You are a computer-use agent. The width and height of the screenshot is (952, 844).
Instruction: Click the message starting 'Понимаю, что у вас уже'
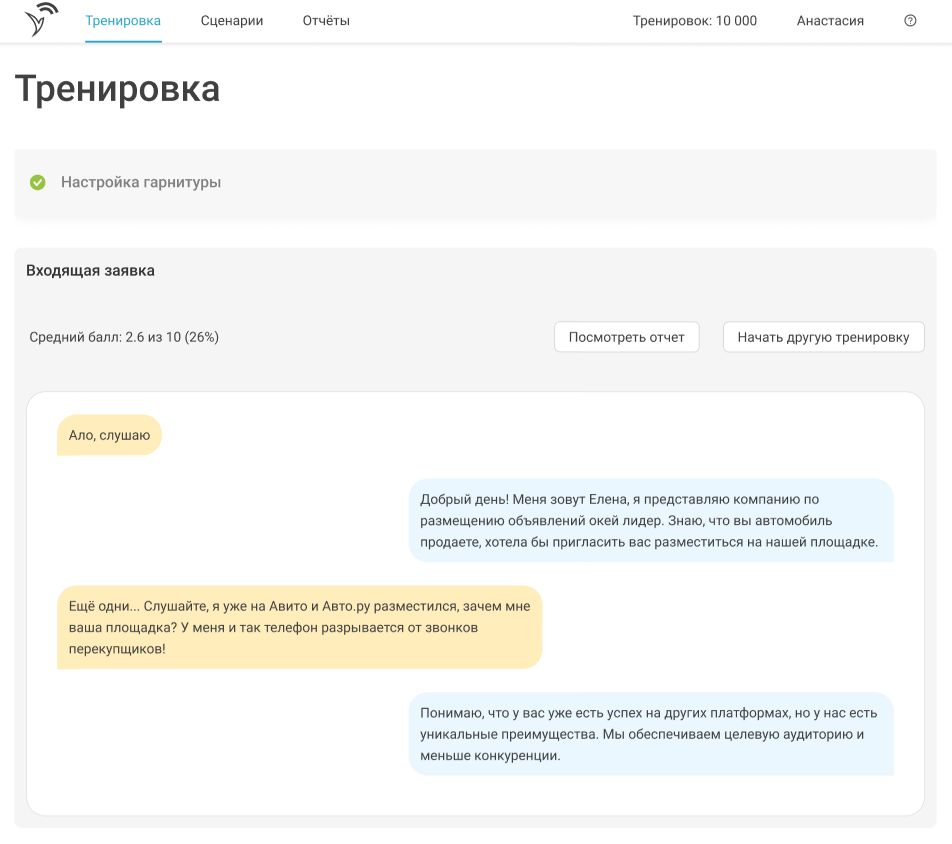point(651,734)
